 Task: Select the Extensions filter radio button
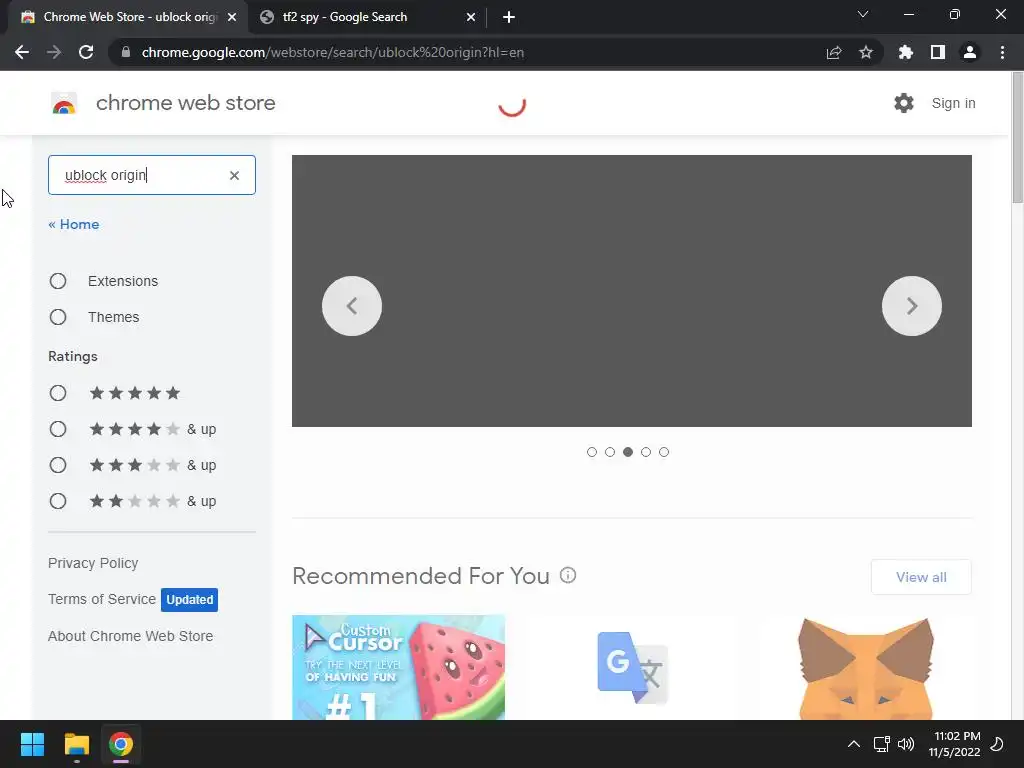pyautogui.click(x=58, y=281)
